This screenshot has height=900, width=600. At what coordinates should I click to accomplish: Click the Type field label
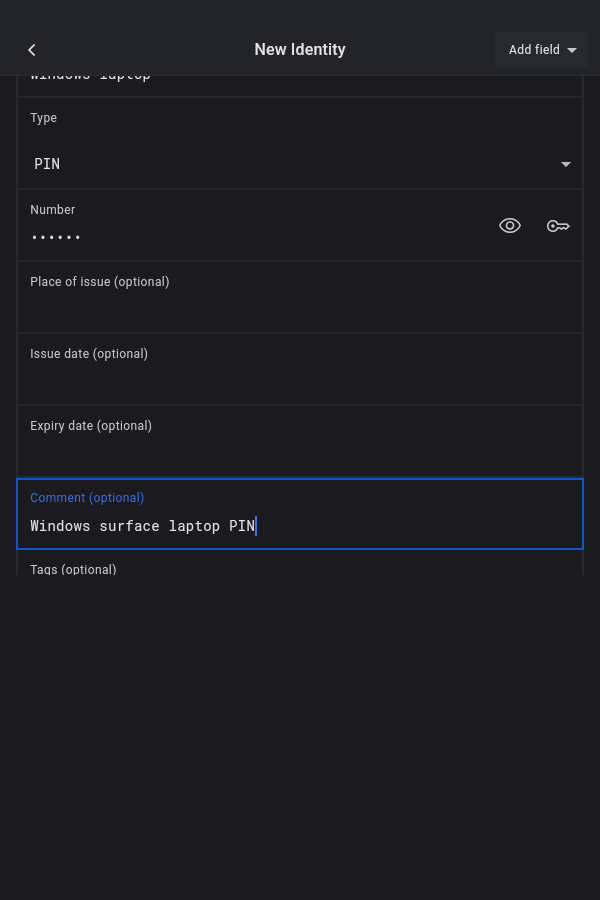[x=44, y=118]
